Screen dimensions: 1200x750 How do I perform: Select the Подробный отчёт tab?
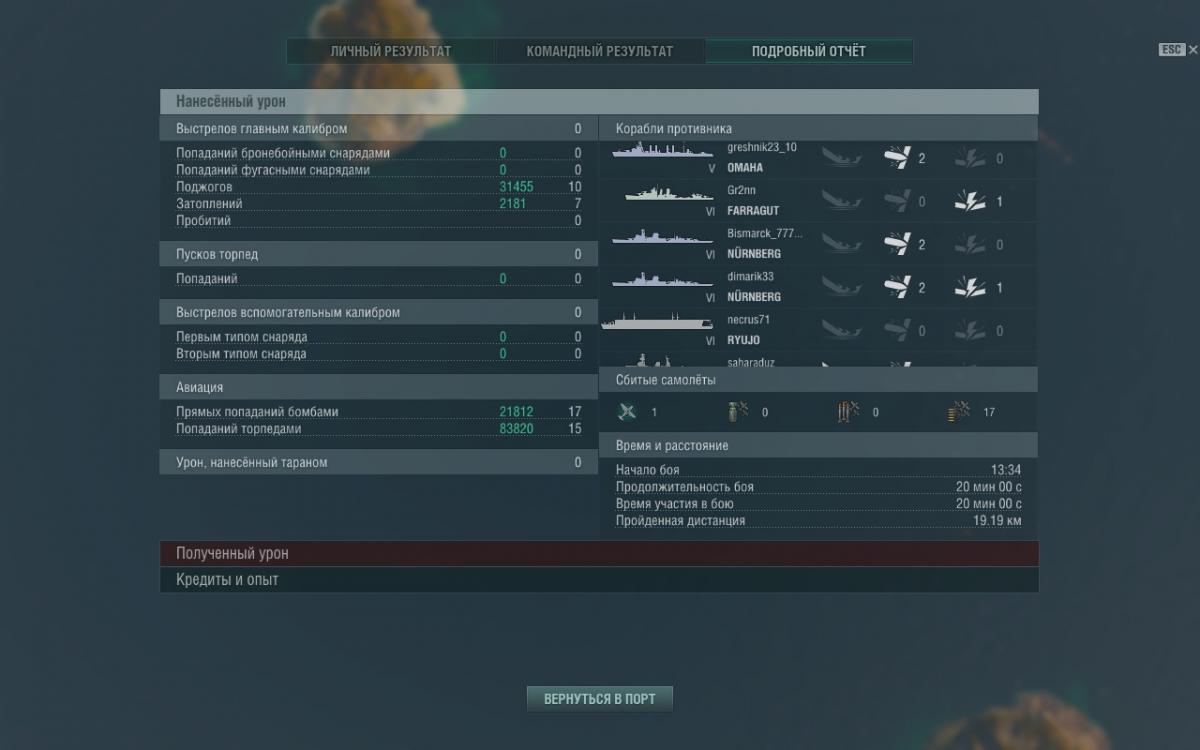click(x=809, y=51)
